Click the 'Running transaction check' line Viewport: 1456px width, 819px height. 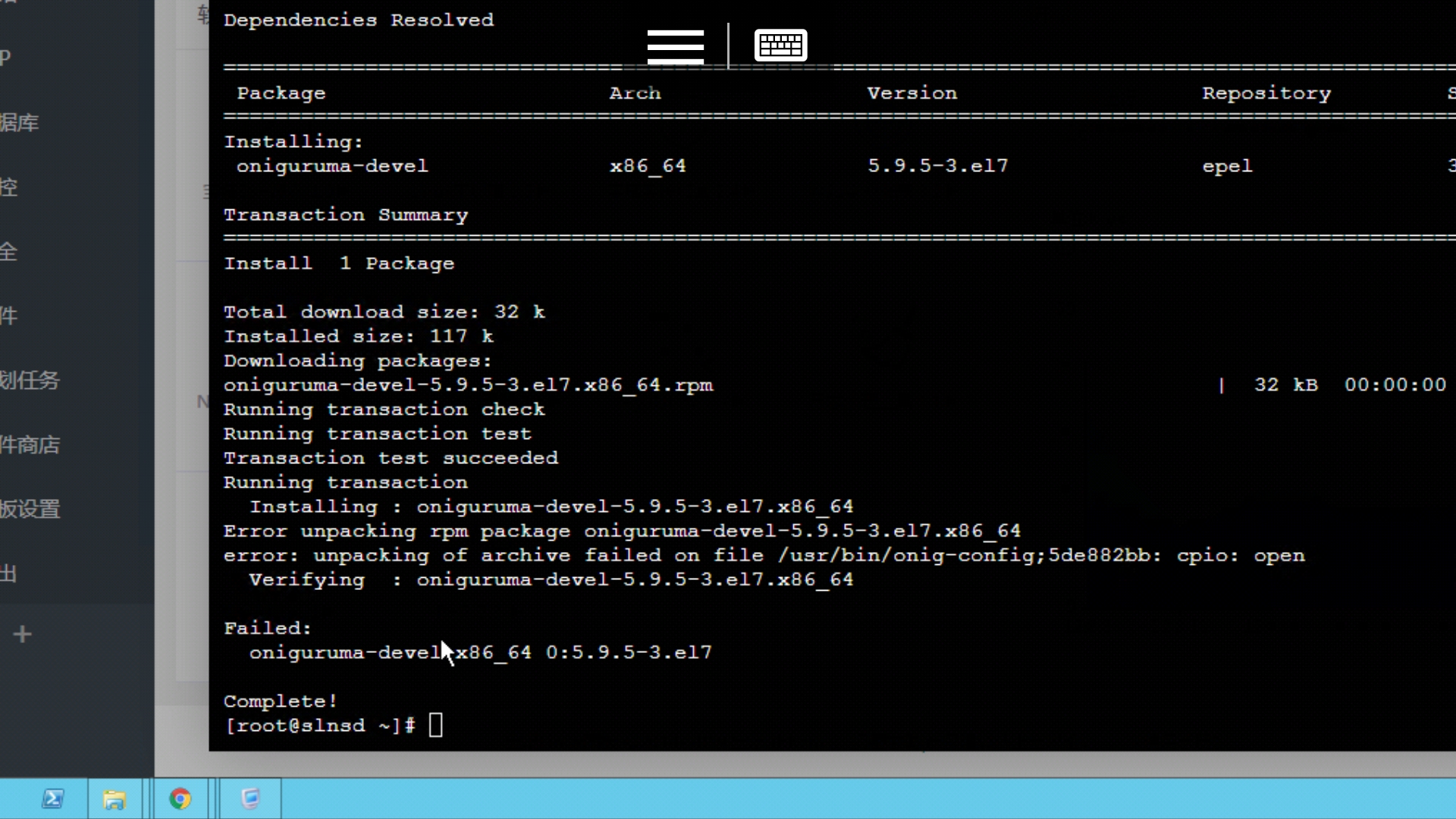(384, 409)
